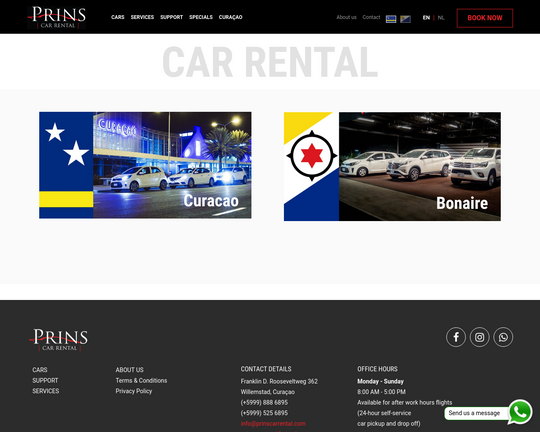The image size is (540, 432).
Task: Select the Bonaire flag icon in header
Action: pyautogui.click(x=405, y=19)
